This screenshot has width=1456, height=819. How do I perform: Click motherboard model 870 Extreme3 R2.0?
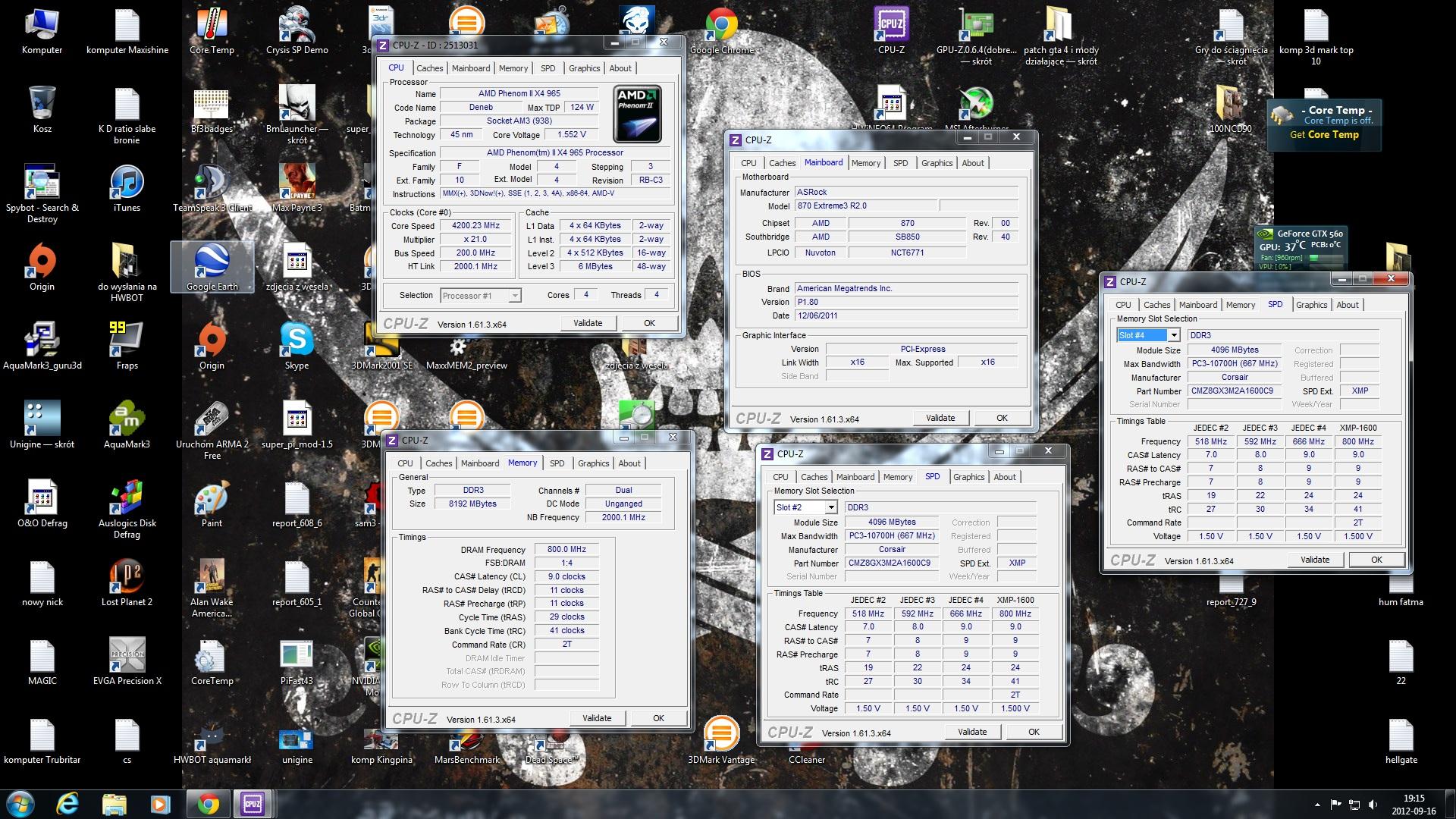866,206
